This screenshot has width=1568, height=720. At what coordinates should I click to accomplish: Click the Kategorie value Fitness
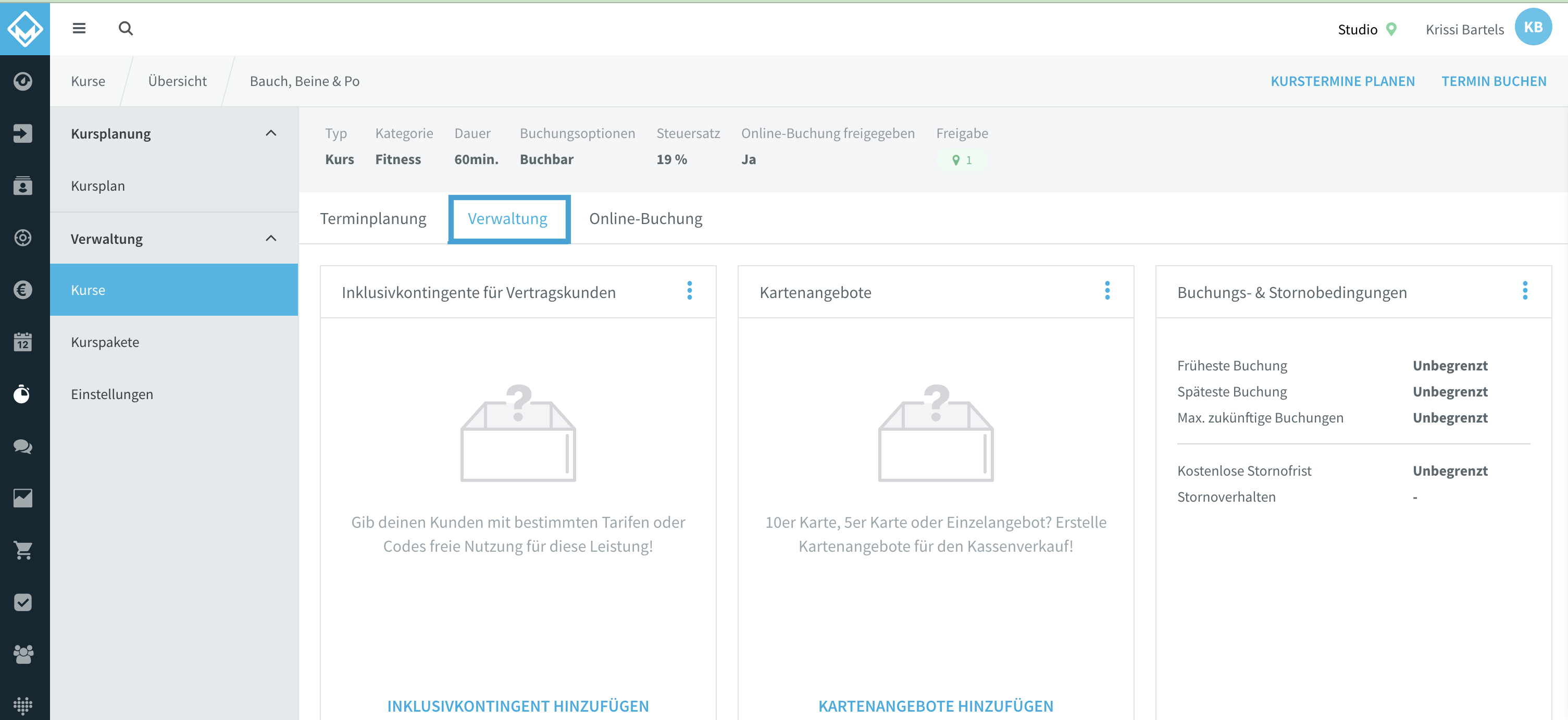[x=398, y=159]
